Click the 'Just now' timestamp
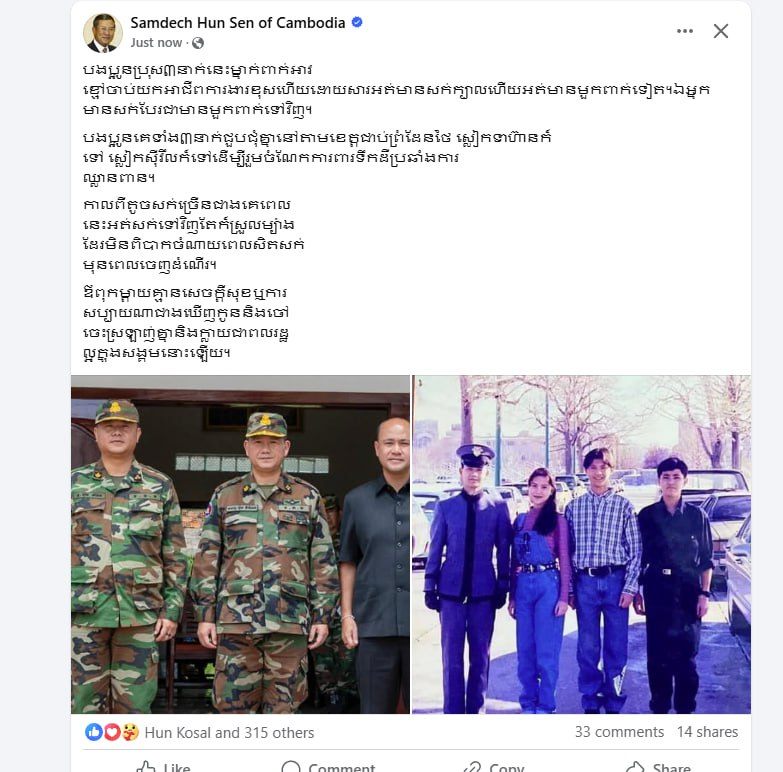The image size is (783, 772). pyautogui.click(x=156, y=43)
